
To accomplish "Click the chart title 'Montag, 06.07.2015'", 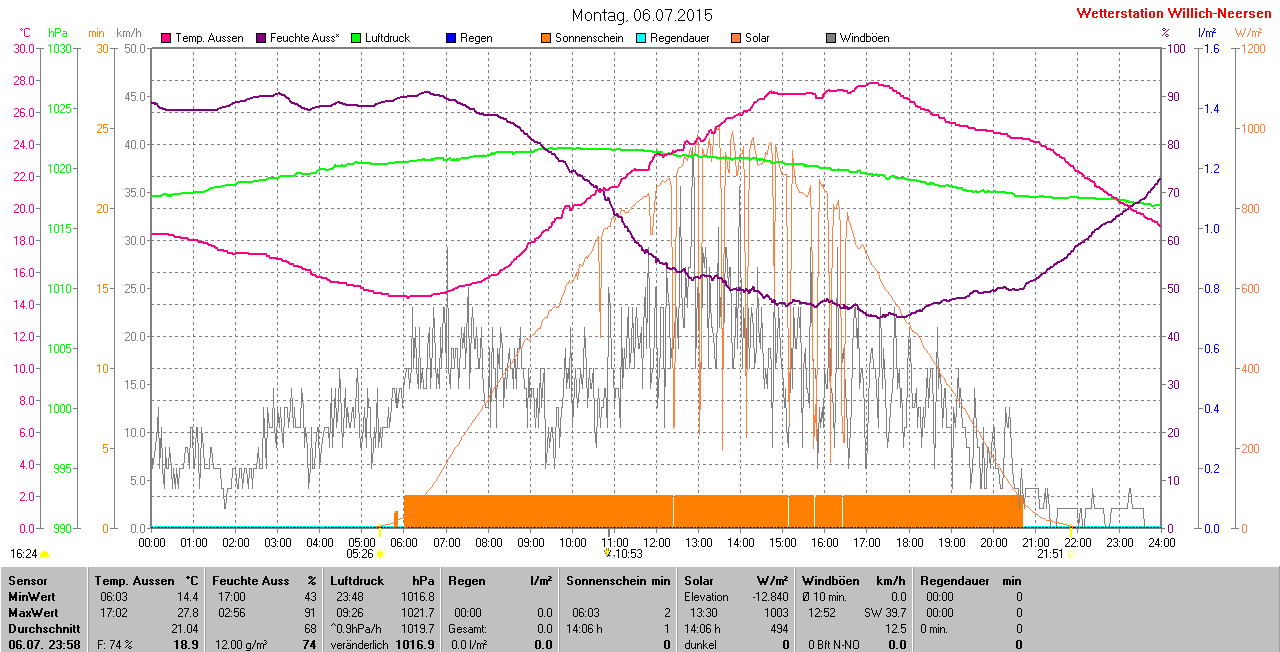I will click(x=642, y=15).
